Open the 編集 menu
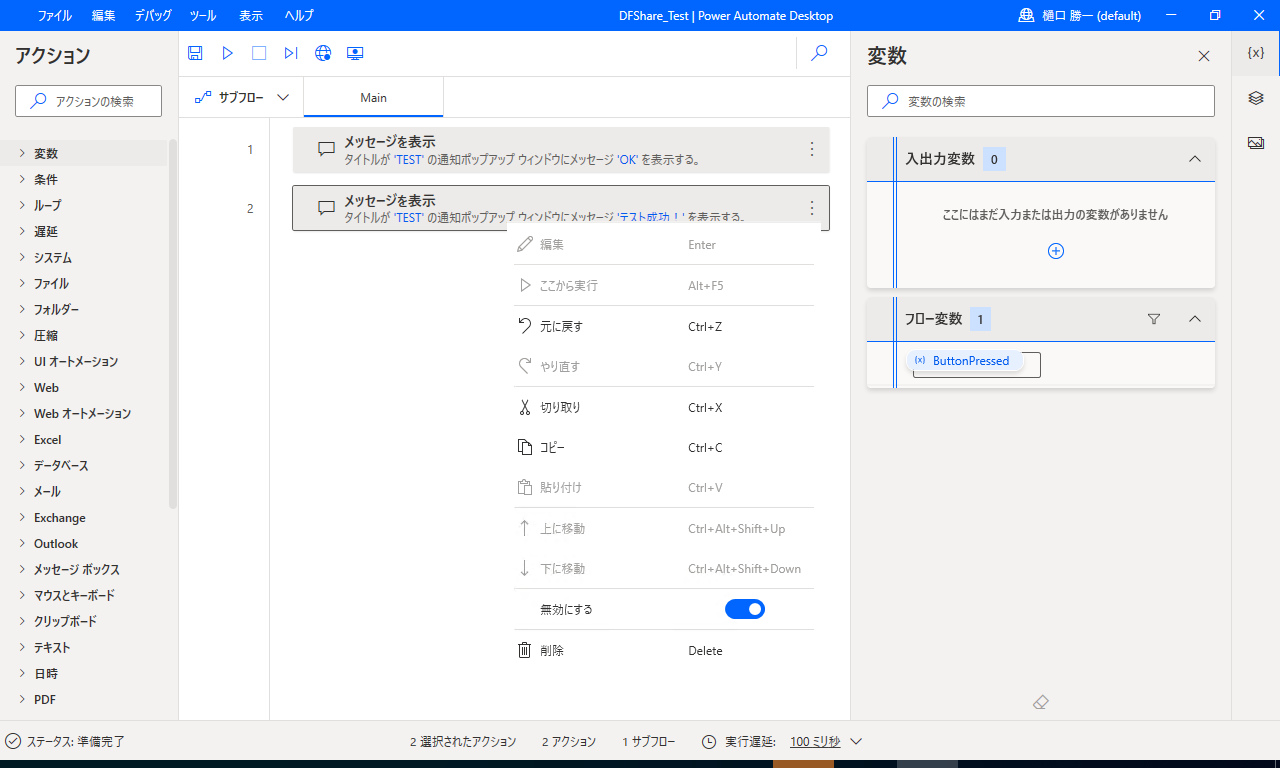1280x768 pixels. [104, 15]
